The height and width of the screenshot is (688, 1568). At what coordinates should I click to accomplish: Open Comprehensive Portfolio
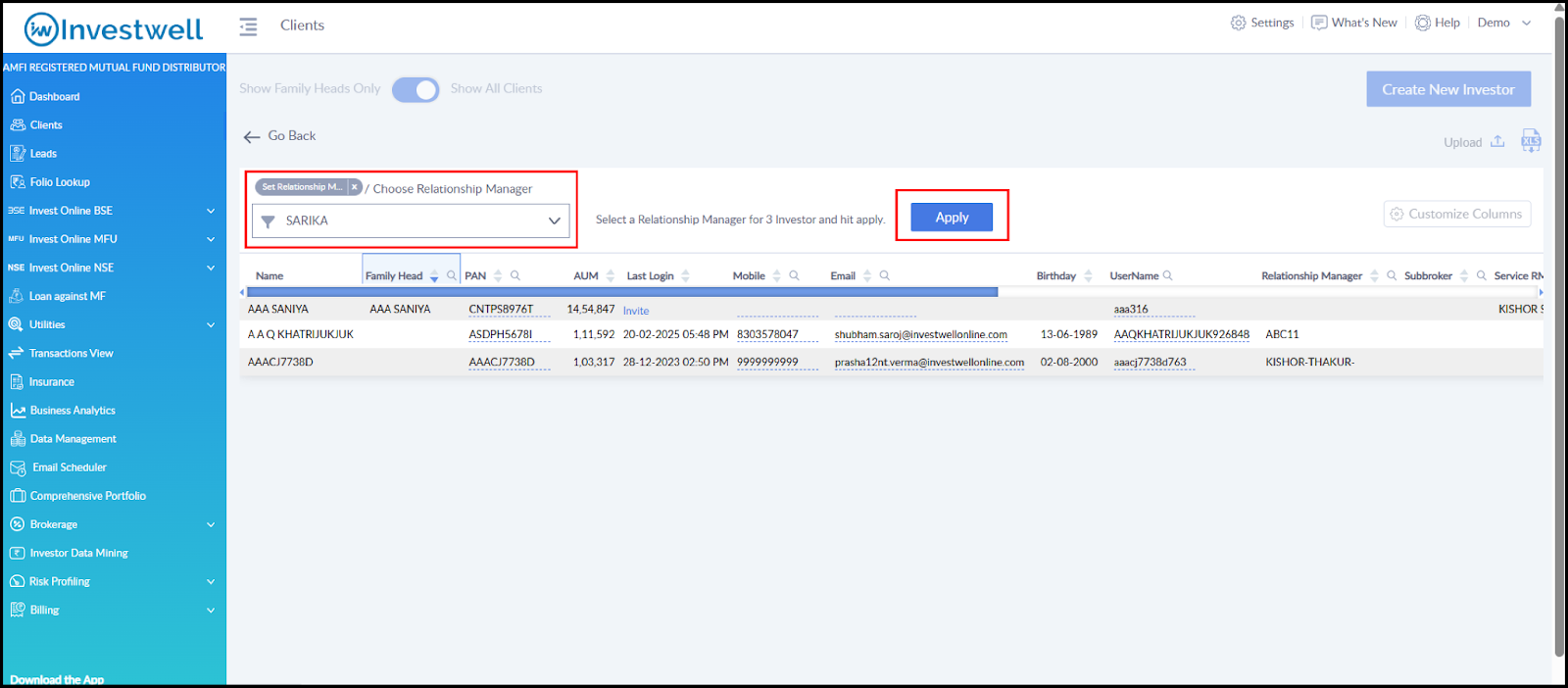(78, 496)
